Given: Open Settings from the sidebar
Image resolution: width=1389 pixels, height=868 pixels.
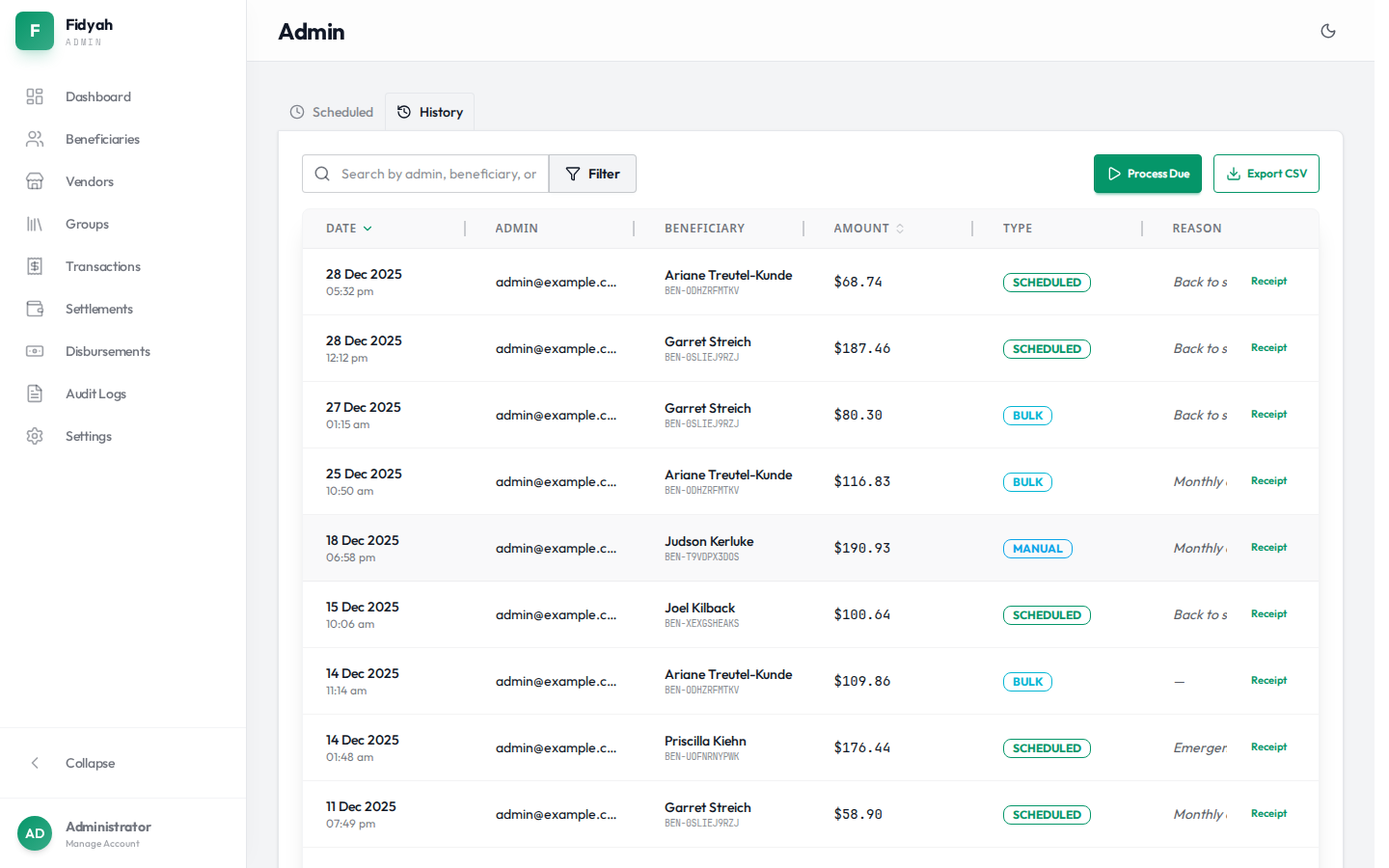Looking at the screenshot, I should point(88,436).
